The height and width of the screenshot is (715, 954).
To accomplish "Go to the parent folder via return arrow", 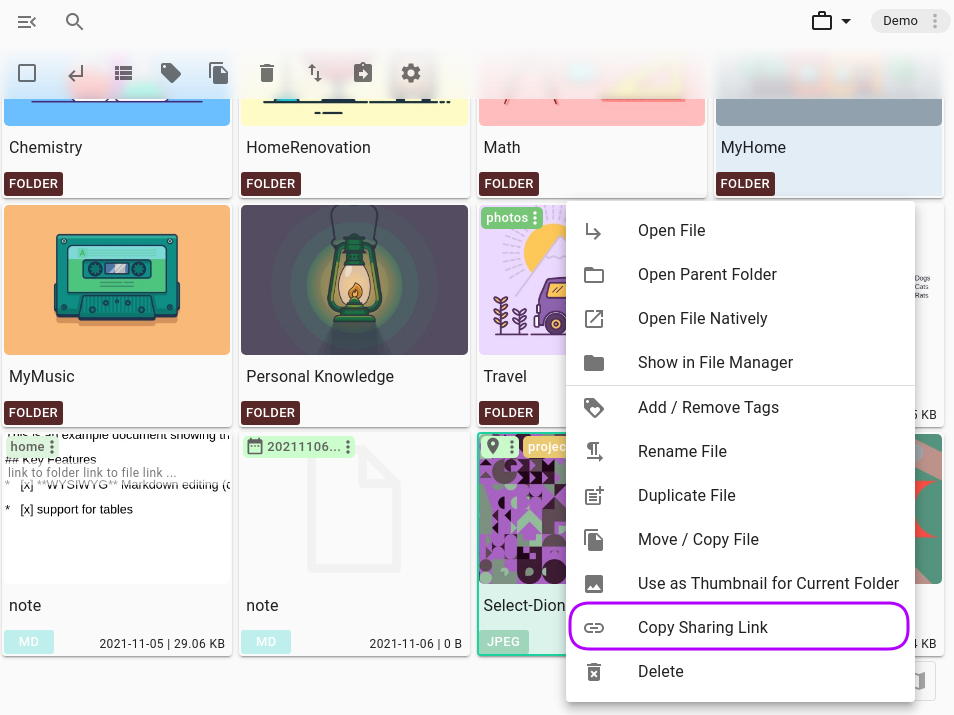I will [75, 74].
